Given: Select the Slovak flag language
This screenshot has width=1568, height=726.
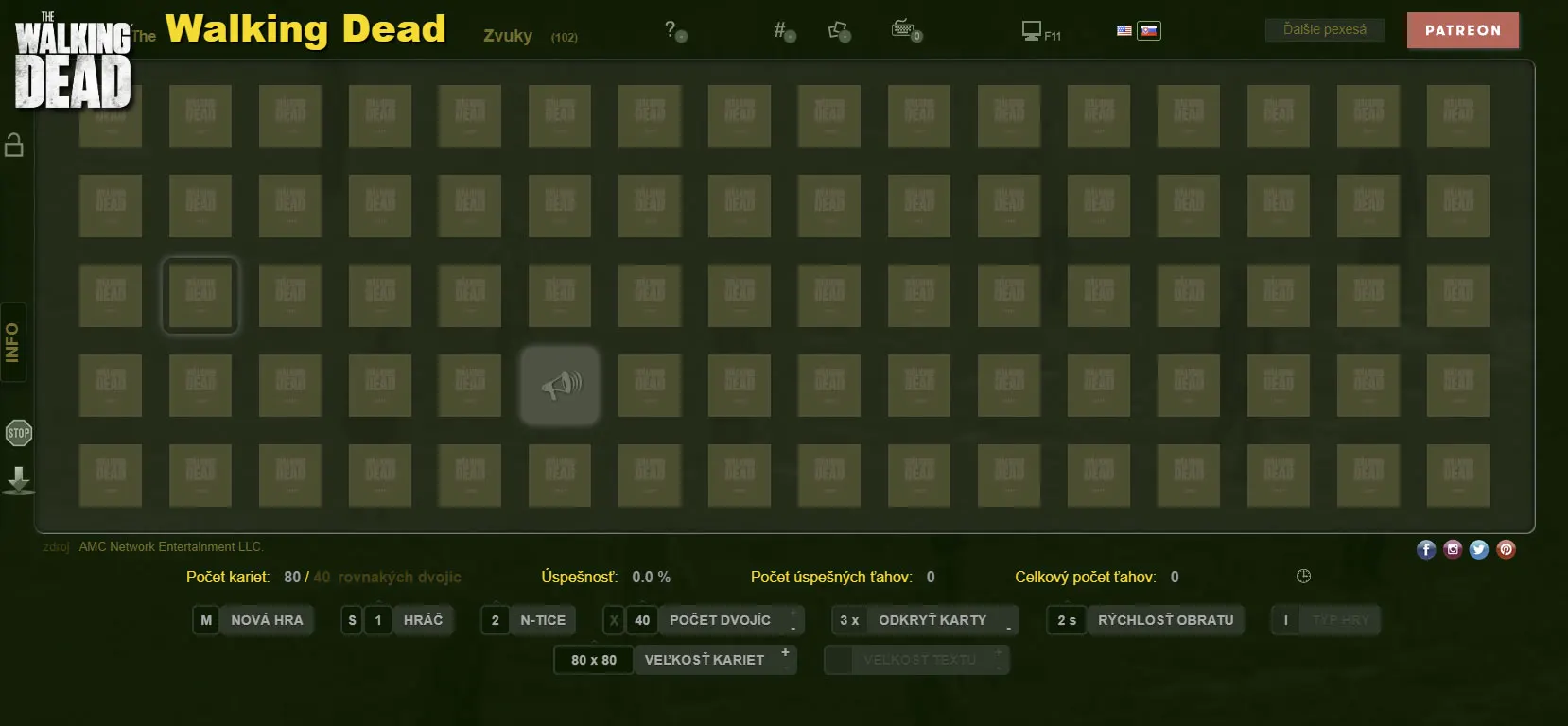Looking at the screenshot, I should pos(1149,30).
